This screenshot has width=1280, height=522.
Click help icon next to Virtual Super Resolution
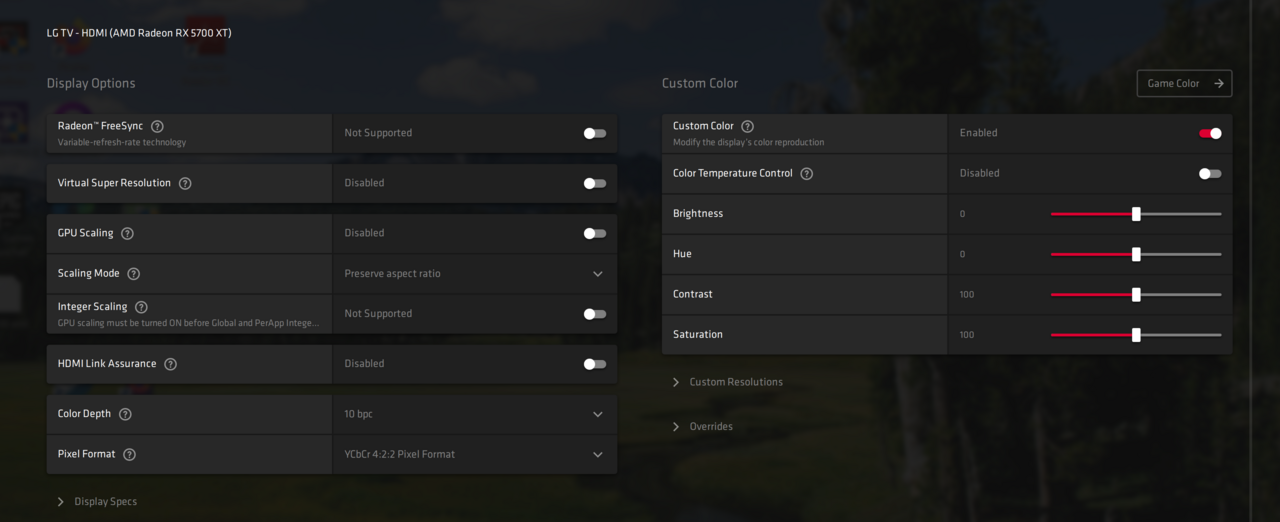coord(185,184)
